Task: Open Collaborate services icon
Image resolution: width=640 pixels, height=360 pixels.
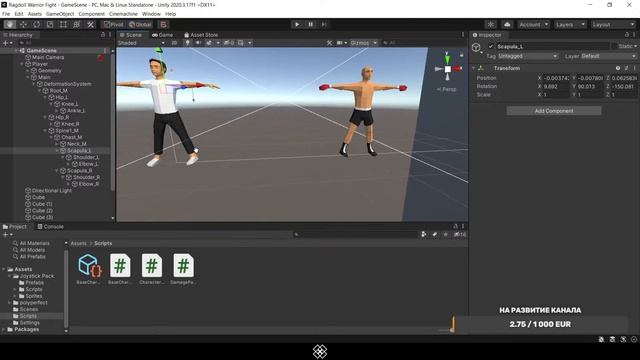Action: pos(491,24)
